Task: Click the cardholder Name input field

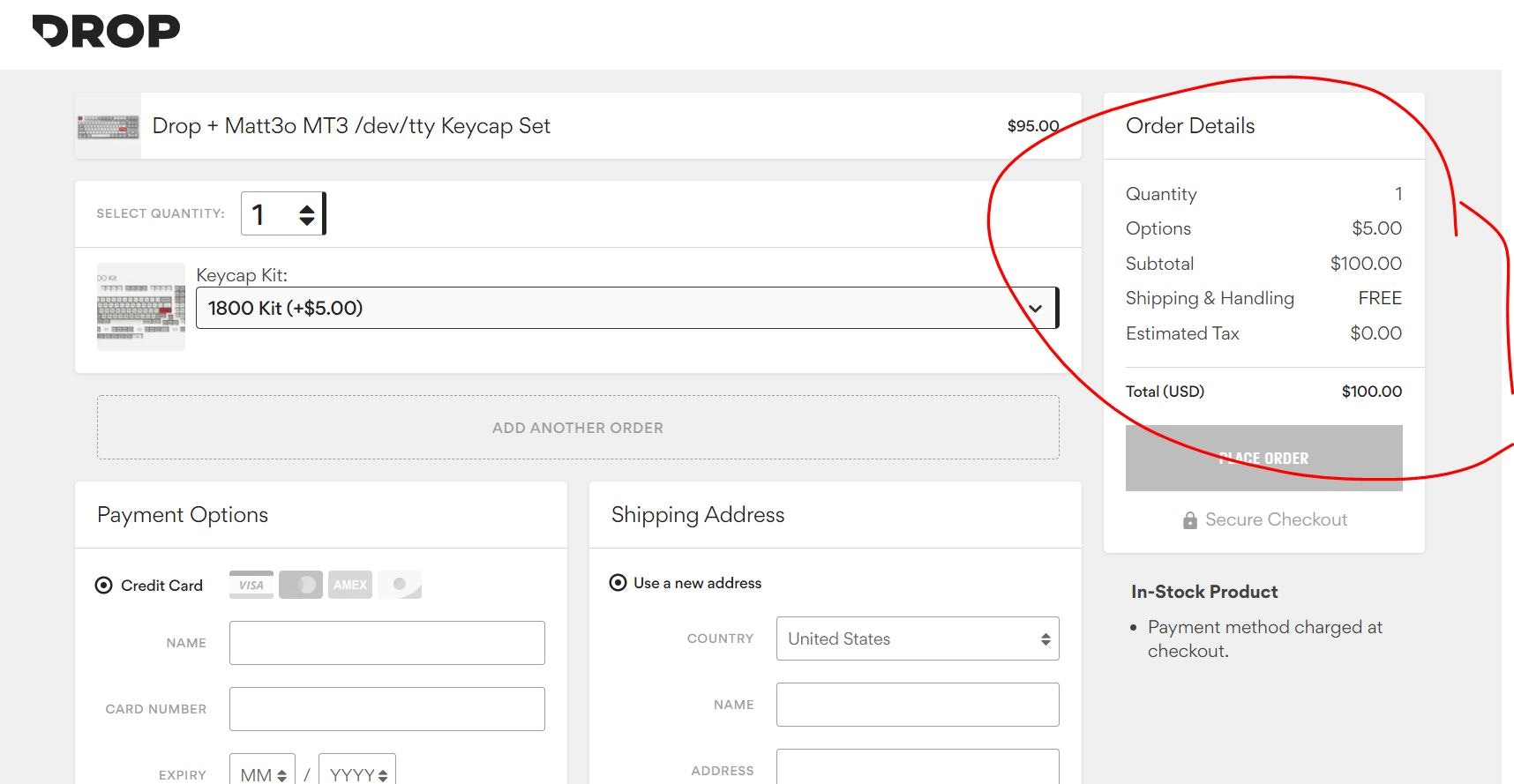Action: pos(386,643)
